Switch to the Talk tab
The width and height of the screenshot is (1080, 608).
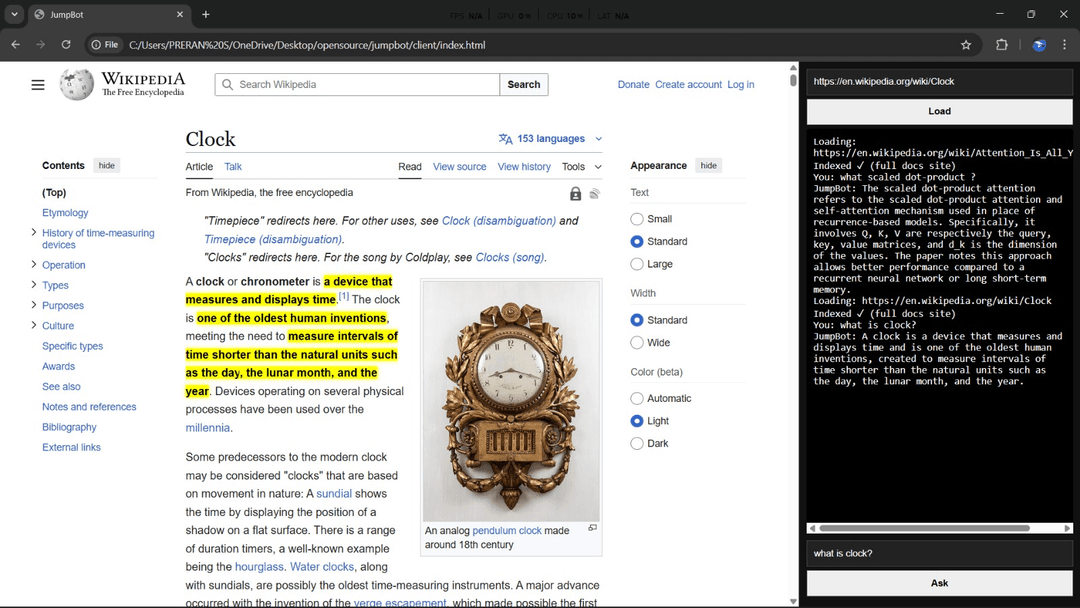click(233, 167)
